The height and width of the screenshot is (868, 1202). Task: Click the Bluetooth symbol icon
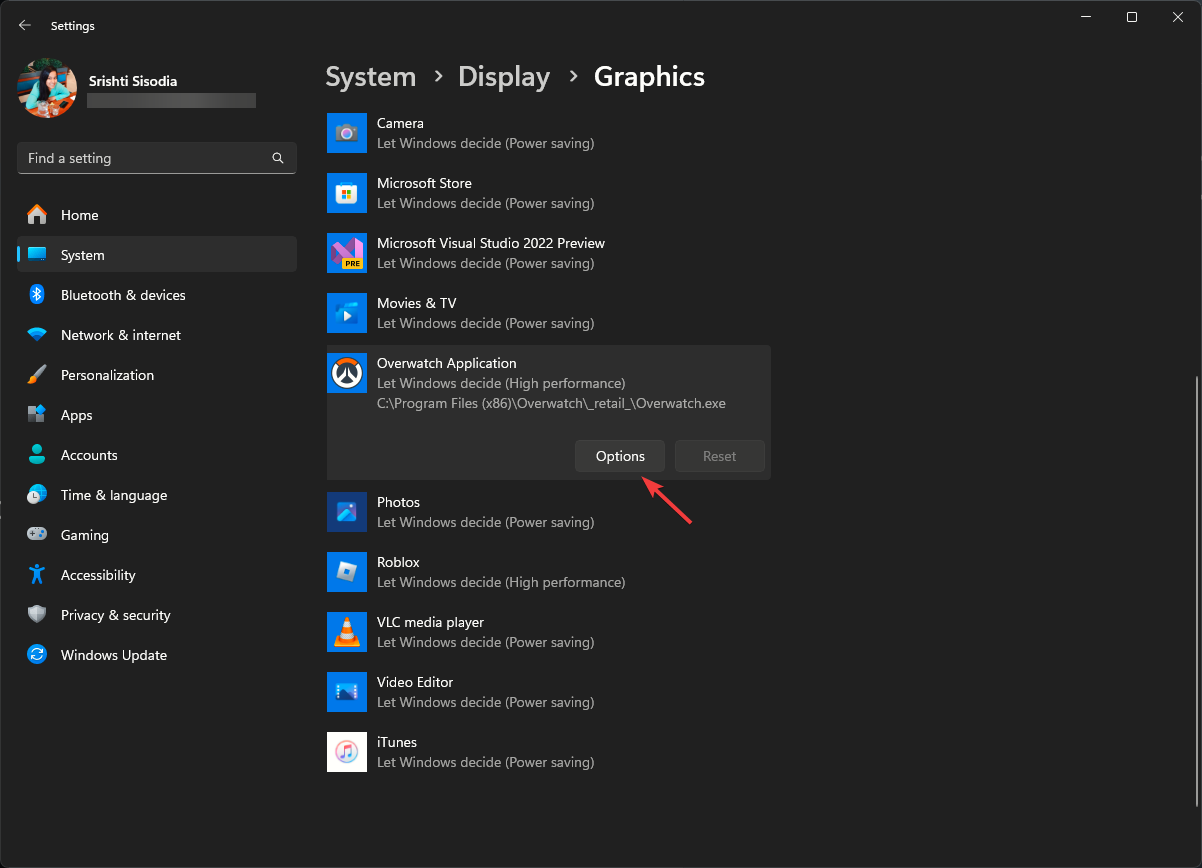pos(37,295)
